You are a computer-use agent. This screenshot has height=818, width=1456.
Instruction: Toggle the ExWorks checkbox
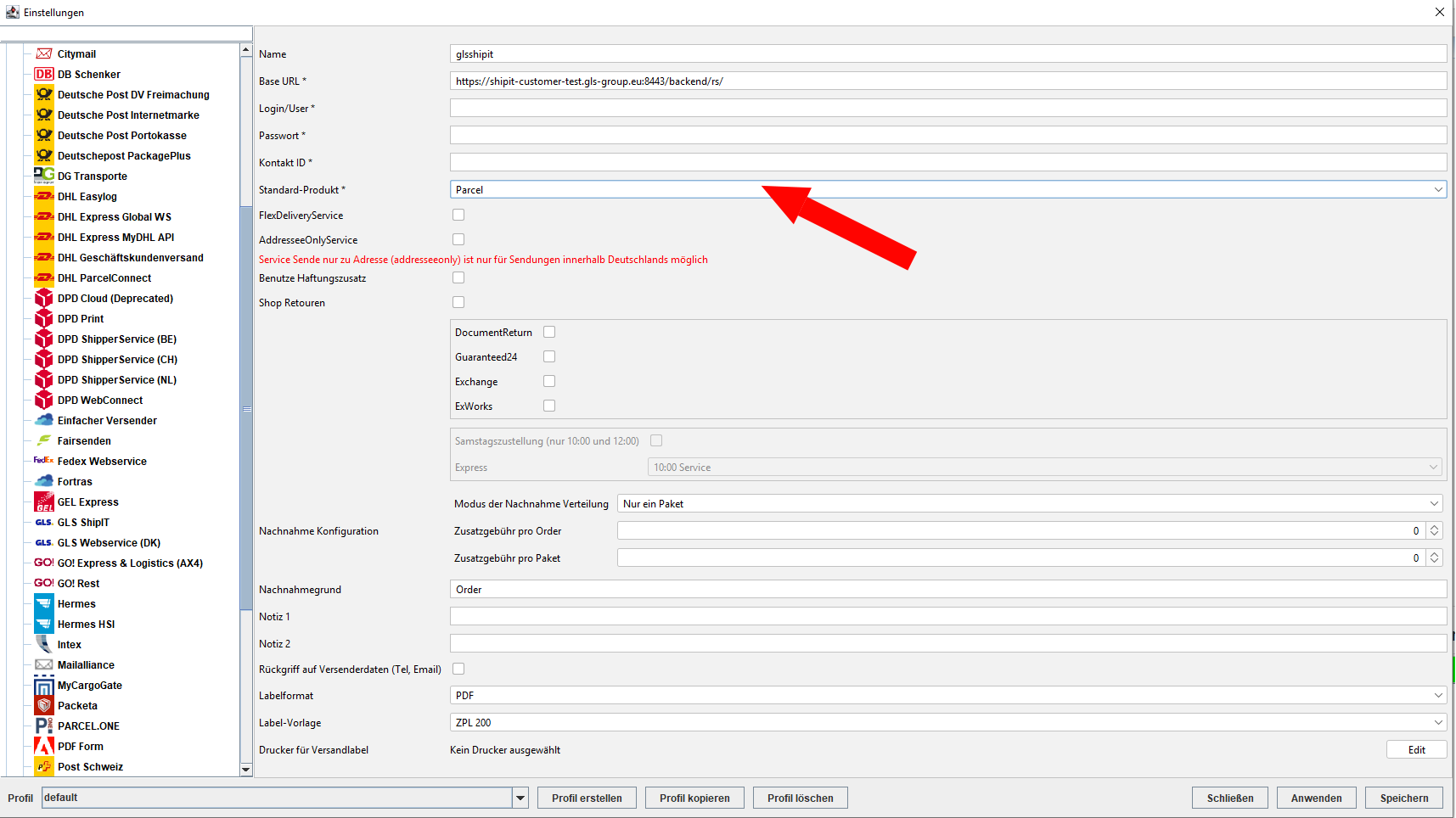pos(549,406)
